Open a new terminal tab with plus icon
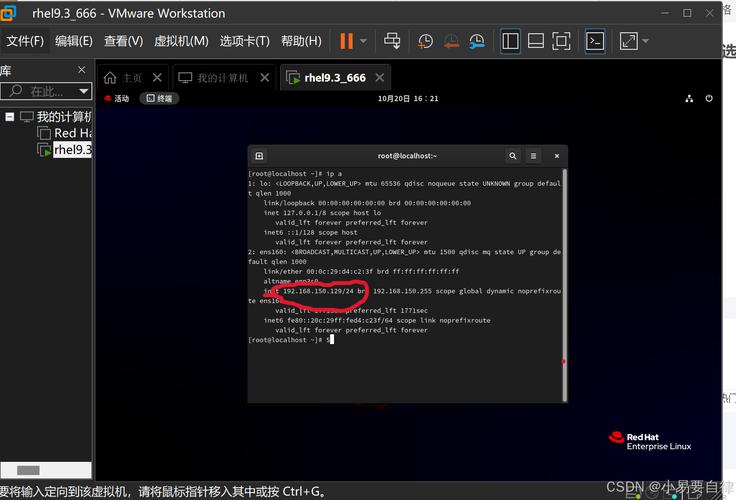Screen dimensions: 736x500 259,156
